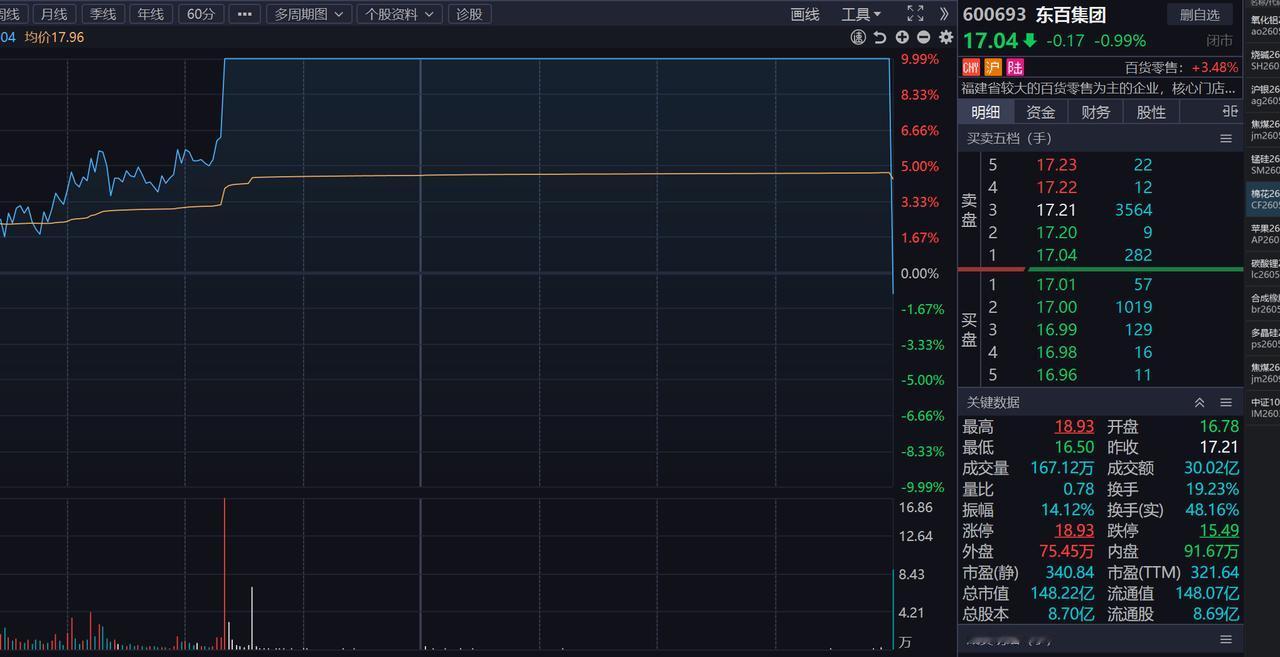Select the 股性 tab
The width and height of the screenshot is (1280, 657).
point(1151,112)
